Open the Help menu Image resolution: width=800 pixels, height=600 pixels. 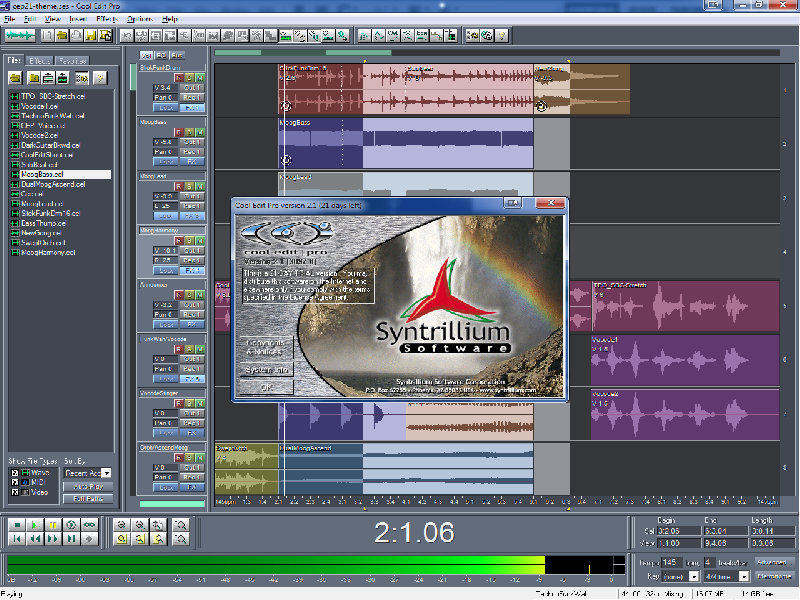pos(169,19)
